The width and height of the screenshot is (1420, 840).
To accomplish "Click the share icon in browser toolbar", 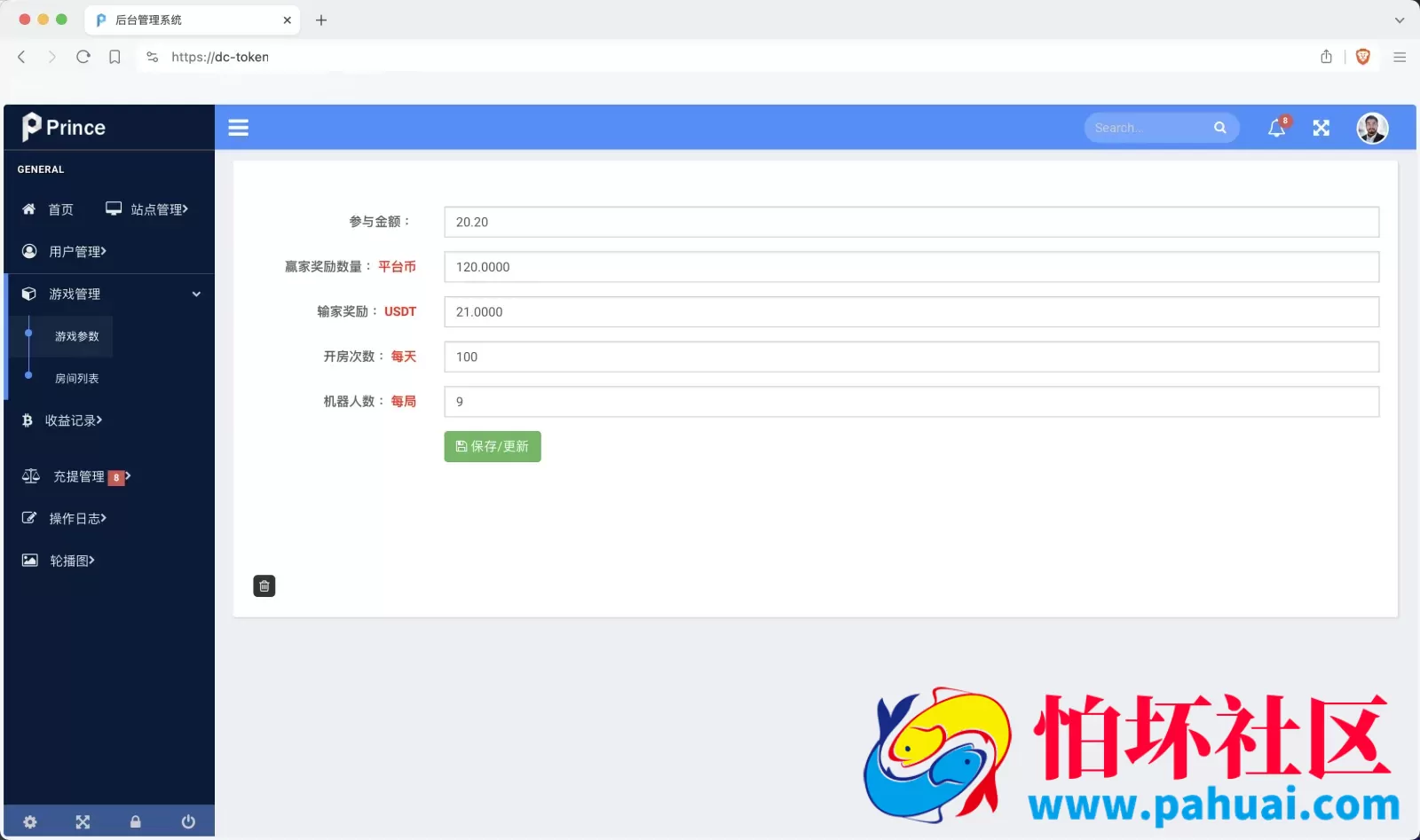I will (1326, 57).
